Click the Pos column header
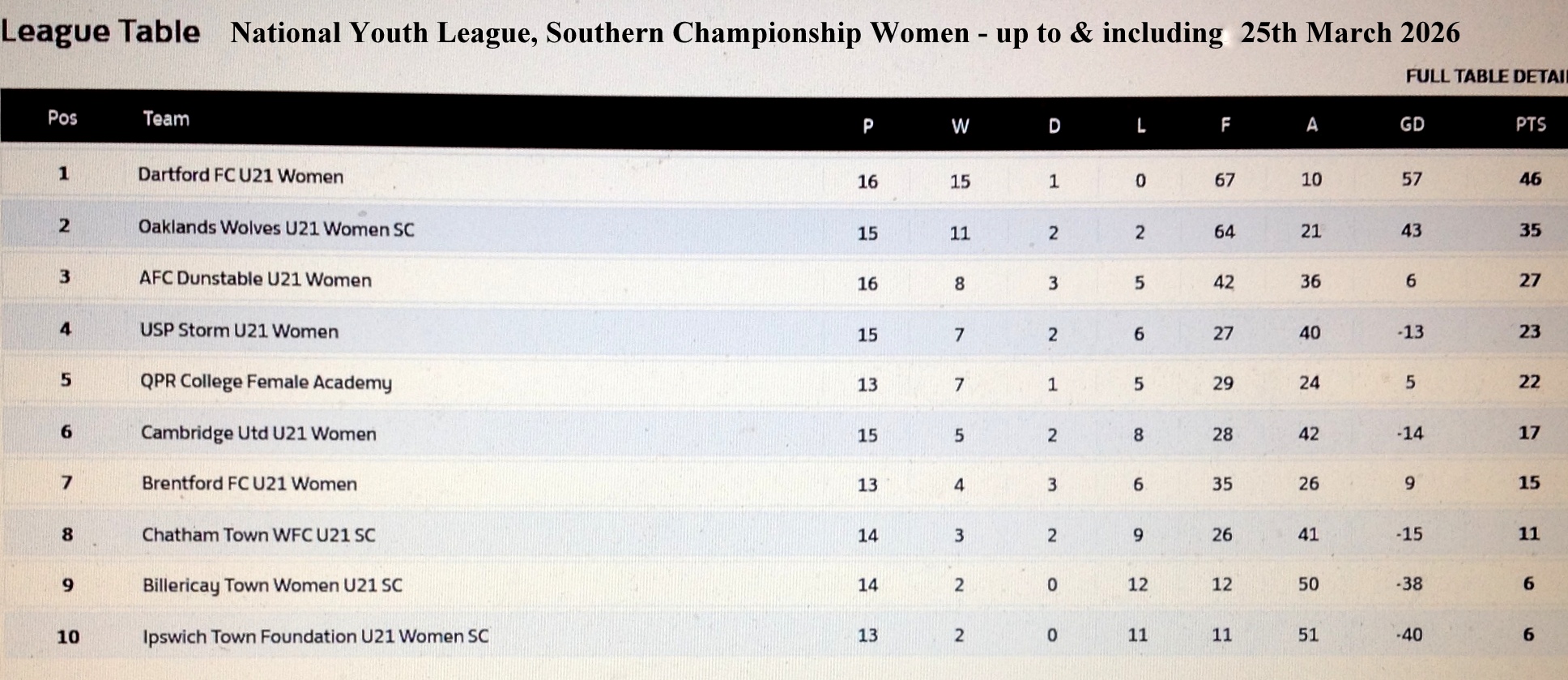1568x680 pixels. 62,118
